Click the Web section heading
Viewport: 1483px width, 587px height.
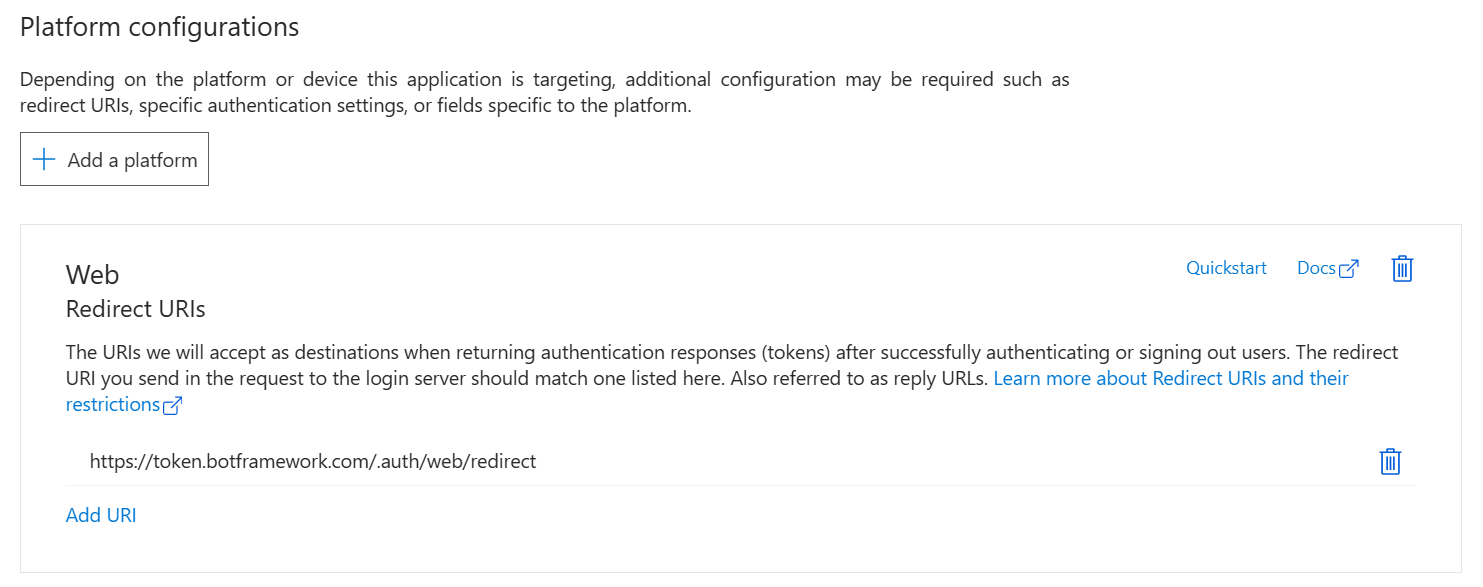91,274
